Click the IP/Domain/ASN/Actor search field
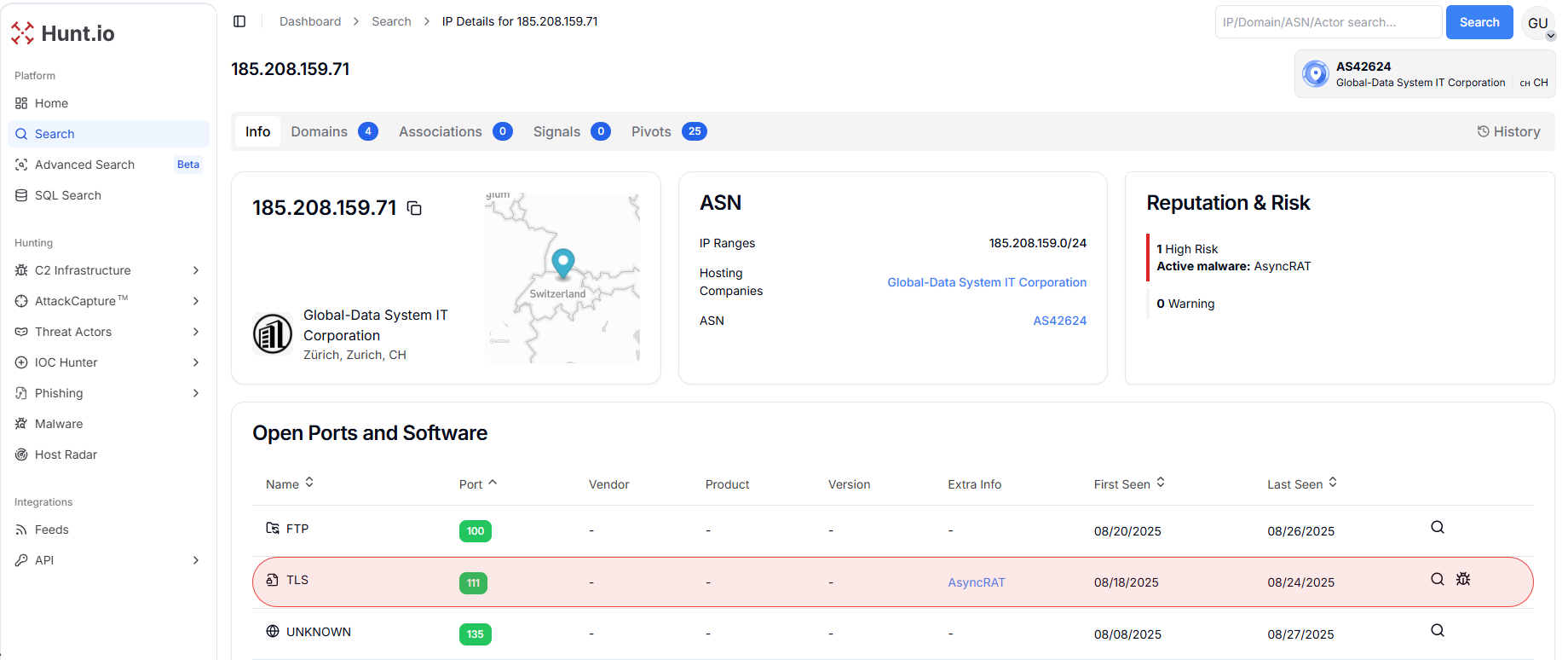 (x=1329, y=22)
